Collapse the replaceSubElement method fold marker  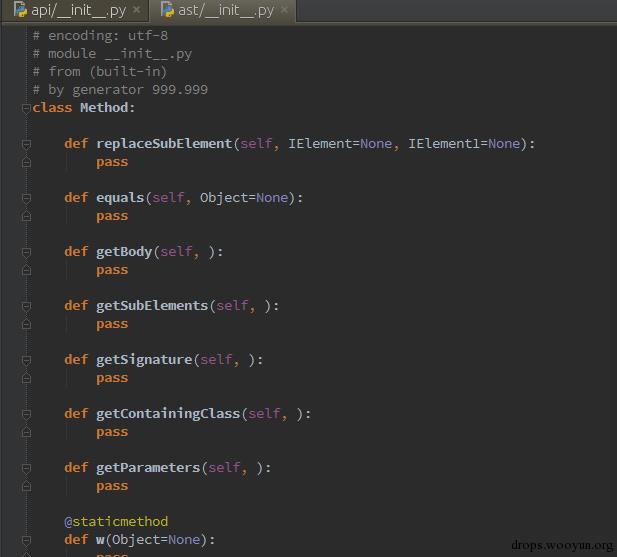(26, 144)
